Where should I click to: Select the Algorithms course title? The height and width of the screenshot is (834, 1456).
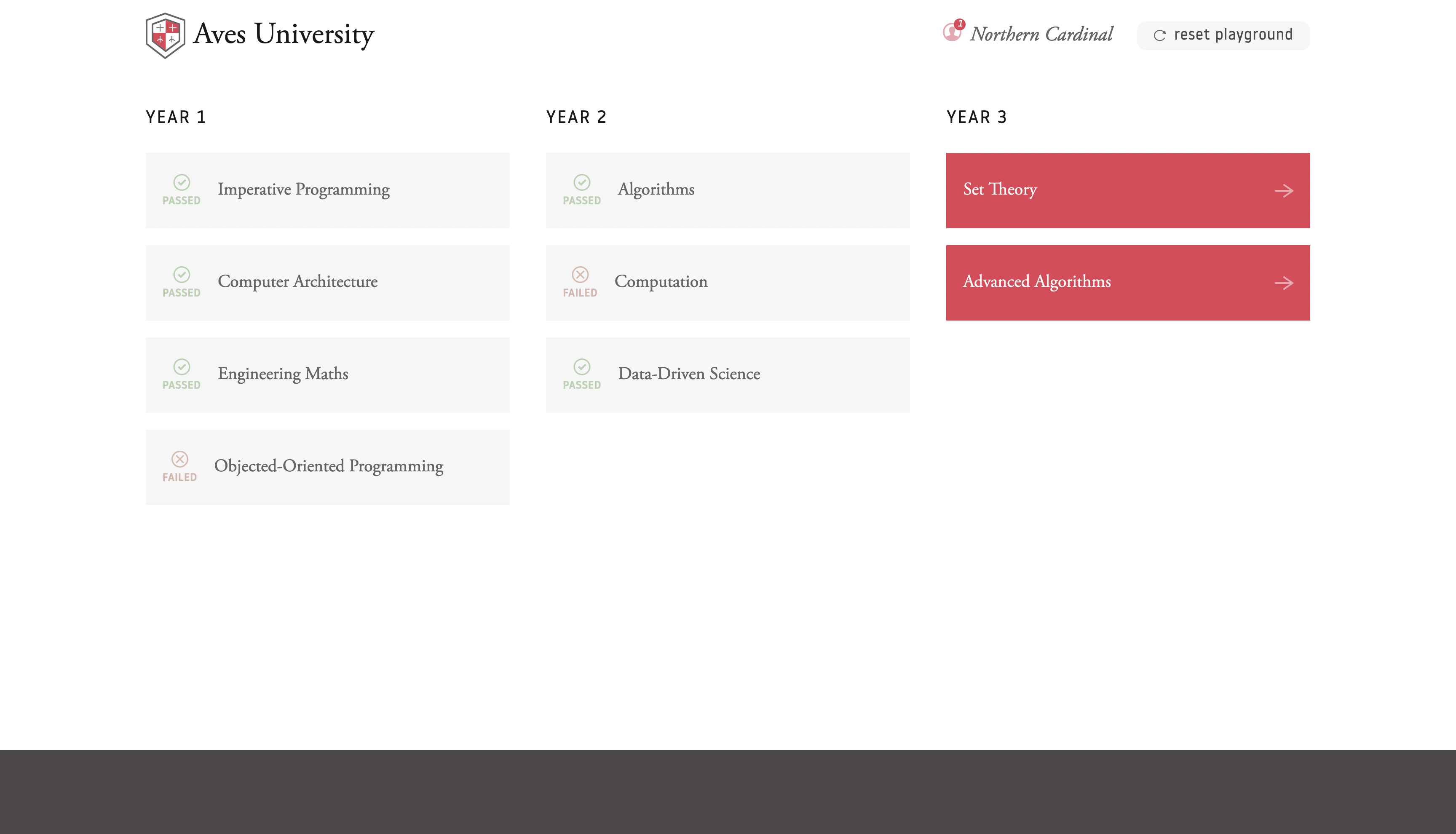coord(656,190)
